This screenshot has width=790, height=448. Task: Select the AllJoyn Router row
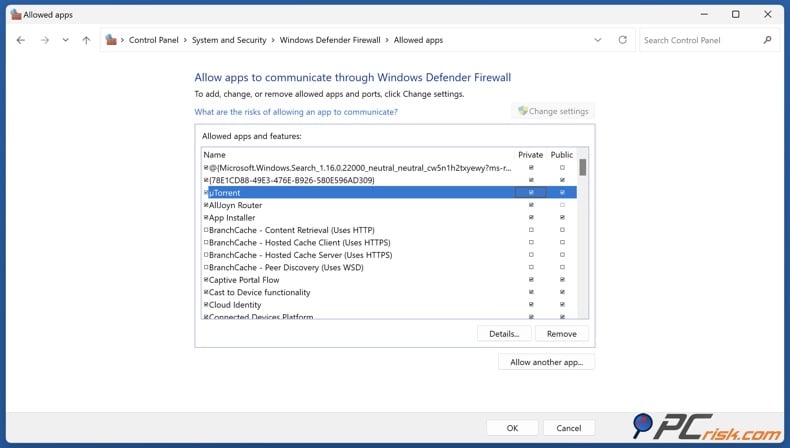(x=389, y=205)
